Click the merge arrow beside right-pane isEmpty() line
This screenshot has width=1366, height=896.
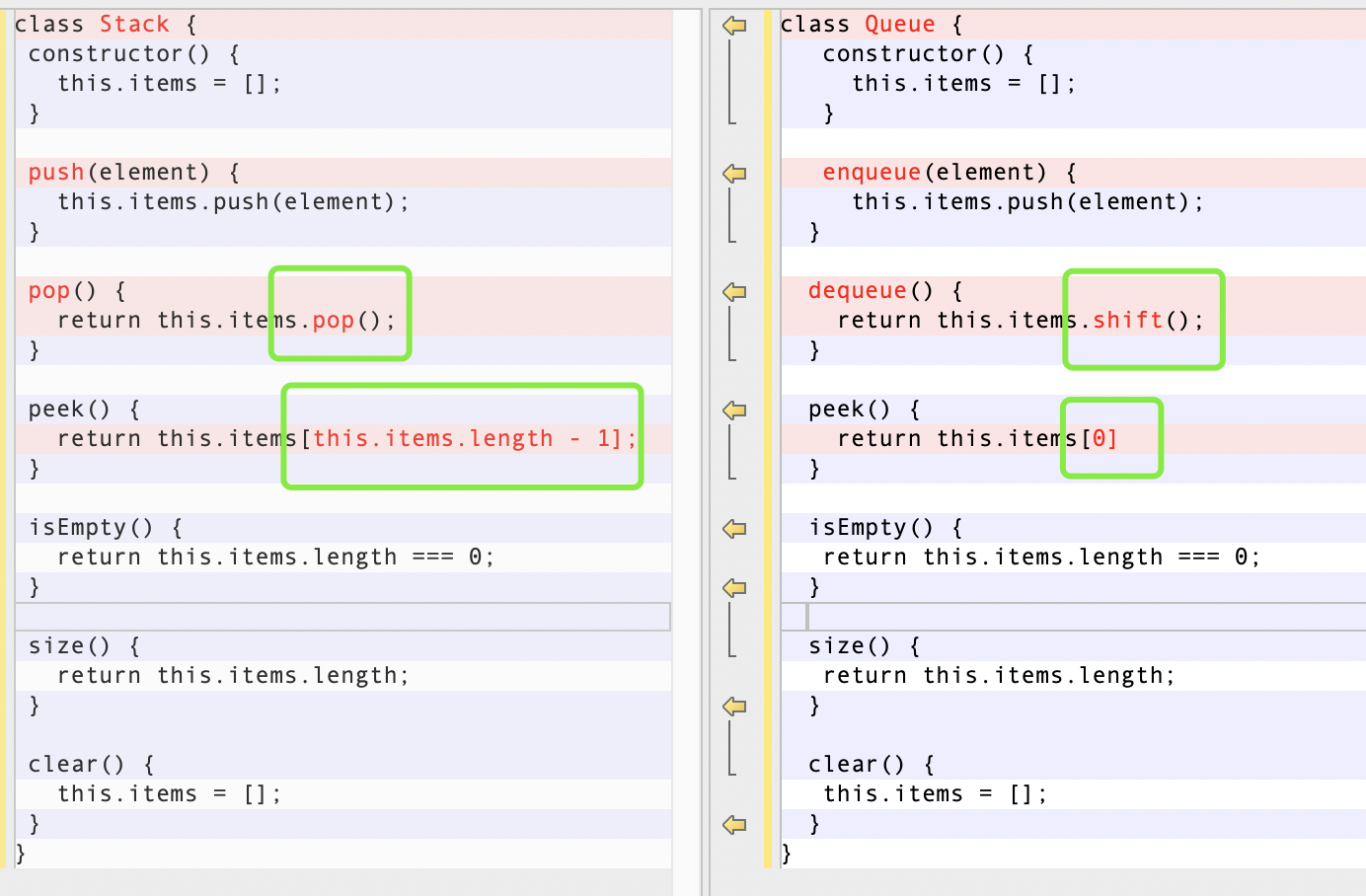point(734,528)
